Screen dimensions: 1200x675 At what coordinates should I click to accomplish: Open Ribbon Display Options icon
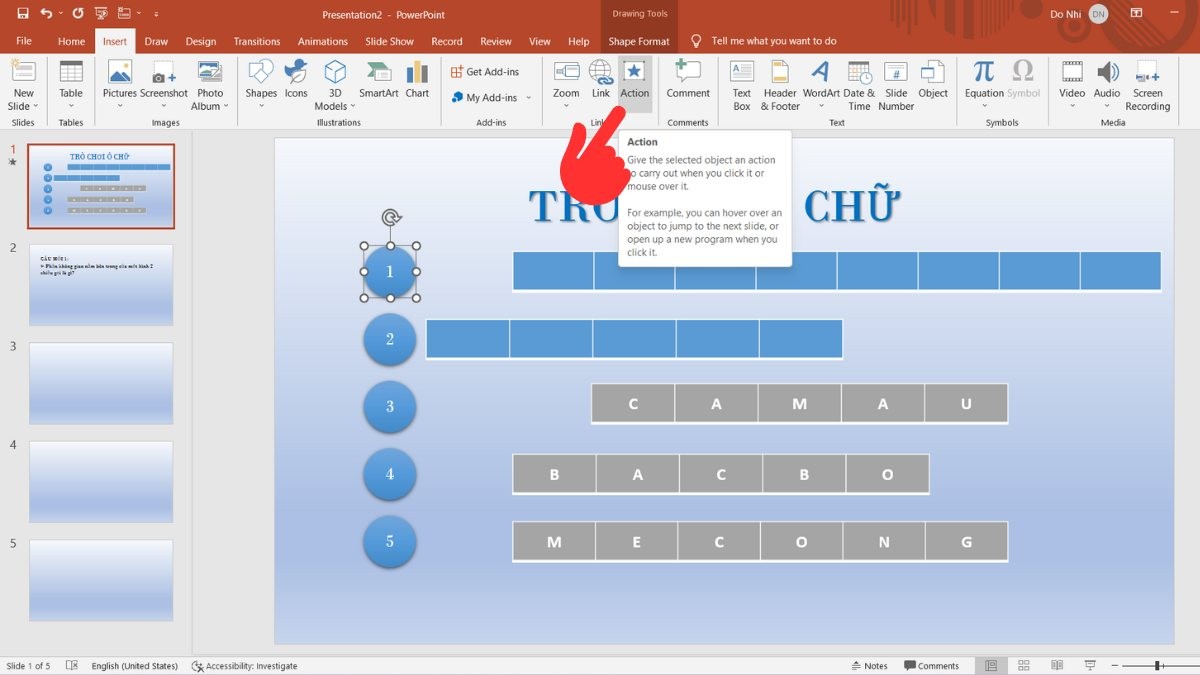point(1136,14)
